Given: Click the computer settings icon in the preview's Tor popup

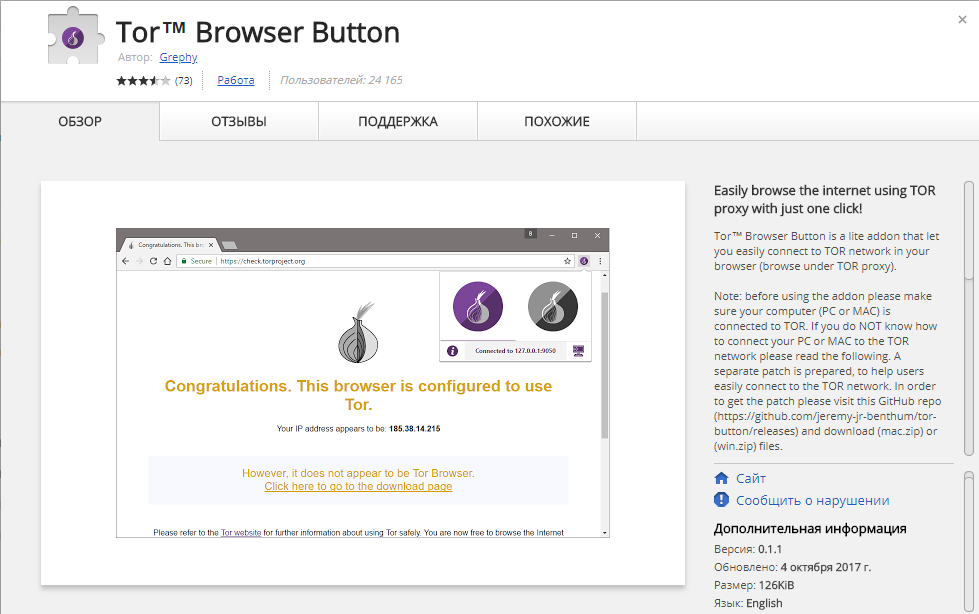Looking at the screenshot, I should click(578, 351).
